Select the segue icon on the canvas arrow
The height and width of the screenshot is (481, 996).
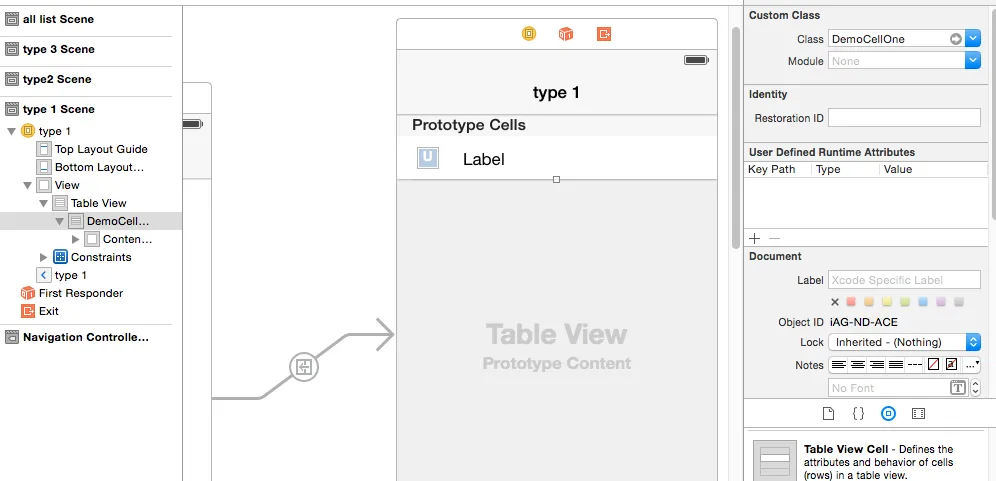[x=304, y=367]
